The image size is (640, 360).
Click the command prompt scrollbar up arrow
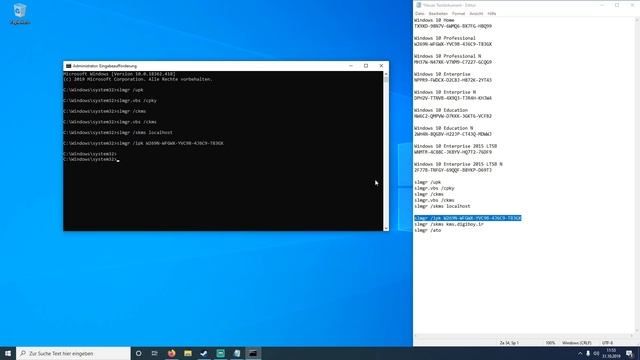(386, 74)
